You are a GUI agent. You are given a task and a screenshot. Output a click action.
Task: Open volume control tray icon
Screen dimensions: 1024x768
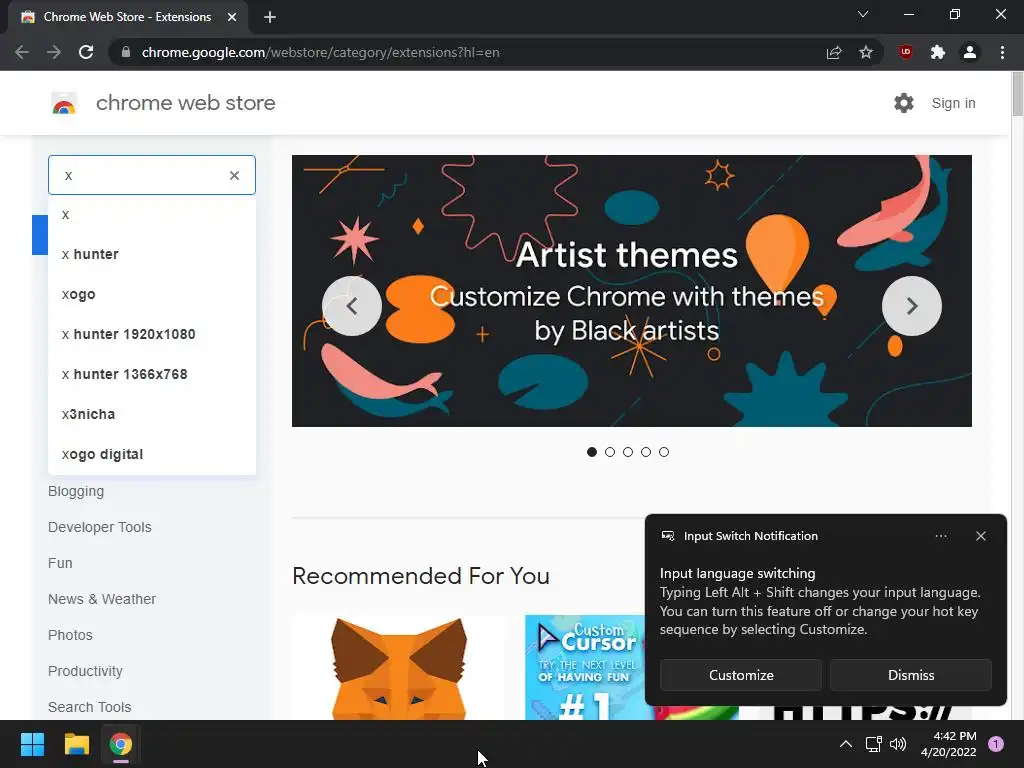click(899, 744)
